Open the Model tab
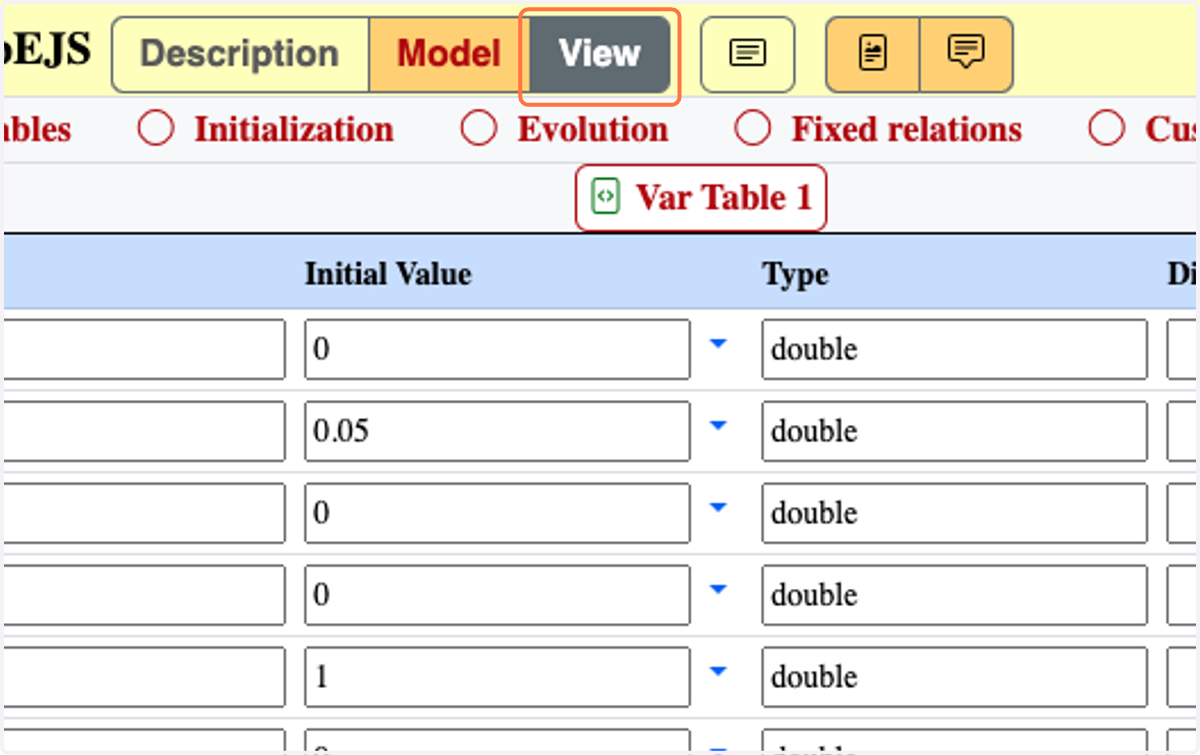1200x755 pixels. [449, 54]
